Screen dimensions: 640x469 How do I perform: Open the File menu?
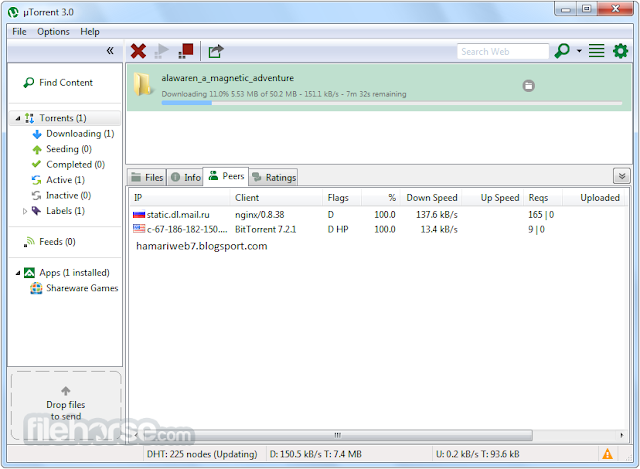tap(19, 32)
